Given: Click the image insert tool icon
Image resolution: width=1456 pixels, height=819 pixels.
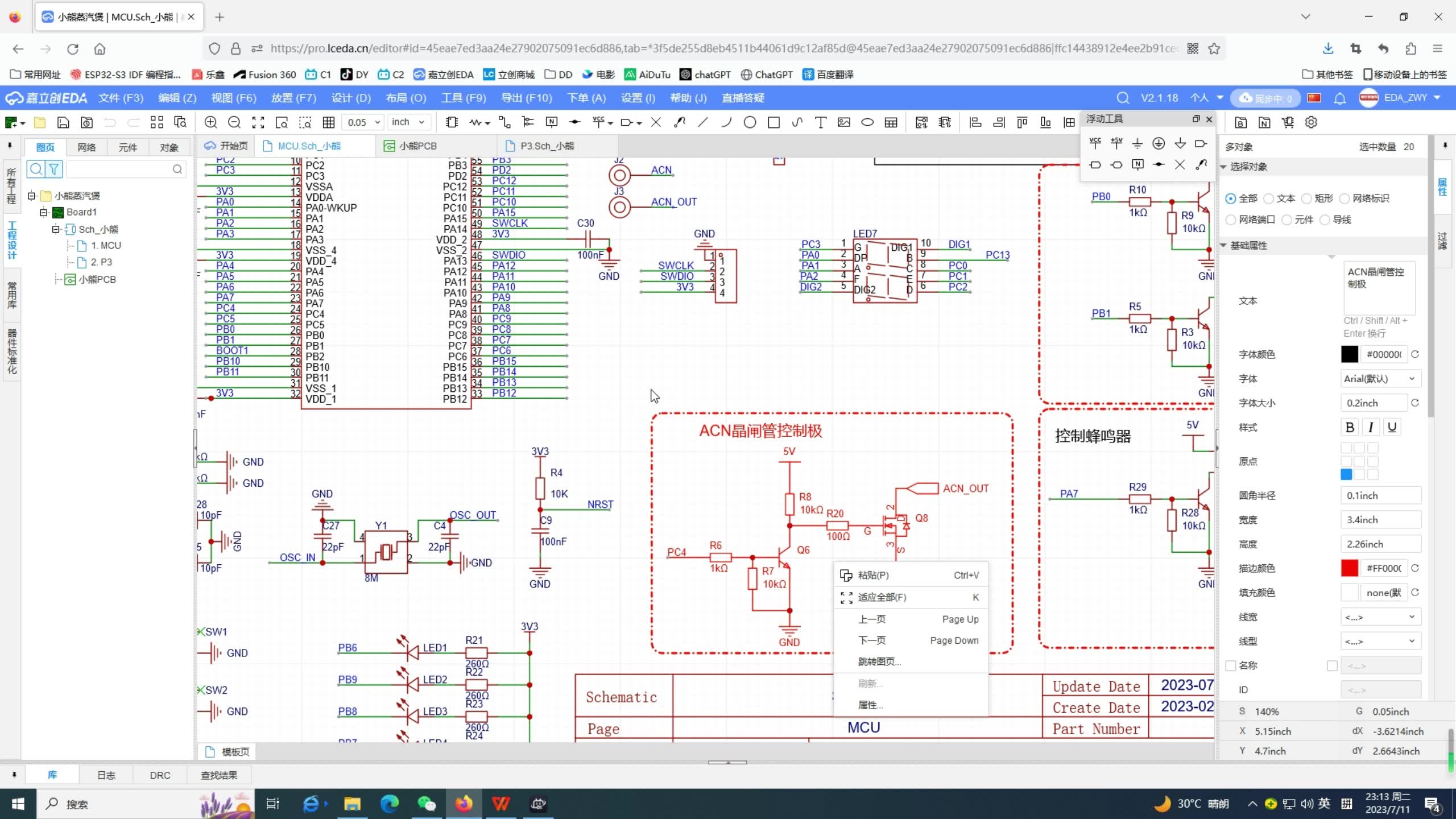Looking at the screenshot, I should point(844,122).
